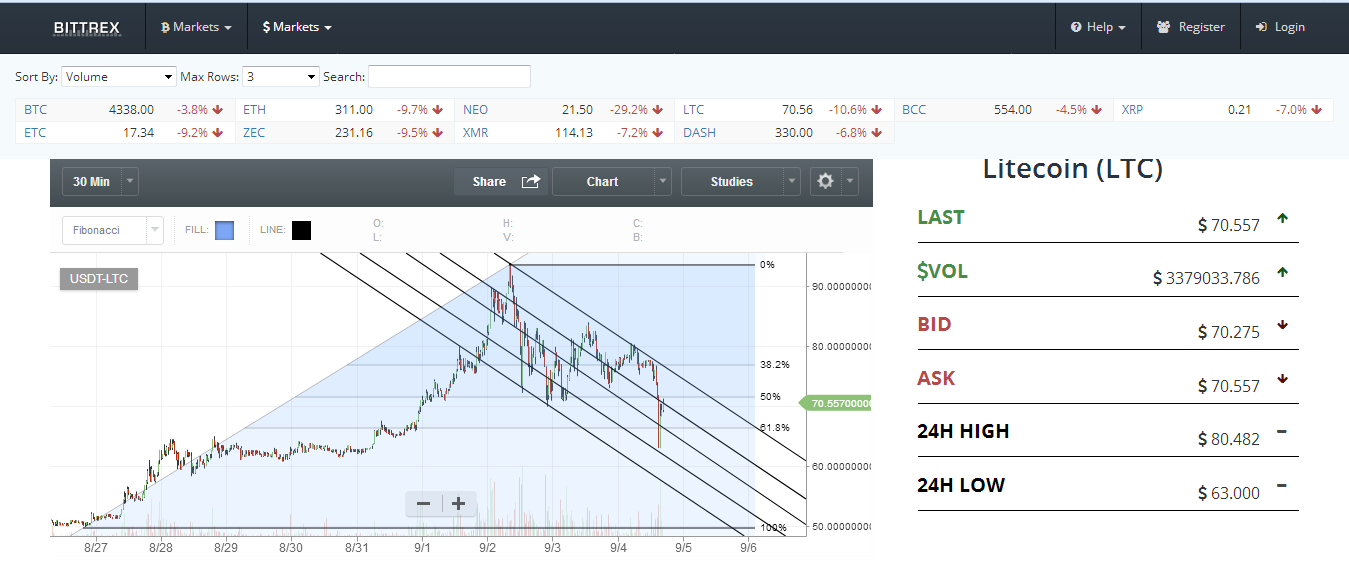
Task: Select the NEO market ticker
Action: (565, 110)
